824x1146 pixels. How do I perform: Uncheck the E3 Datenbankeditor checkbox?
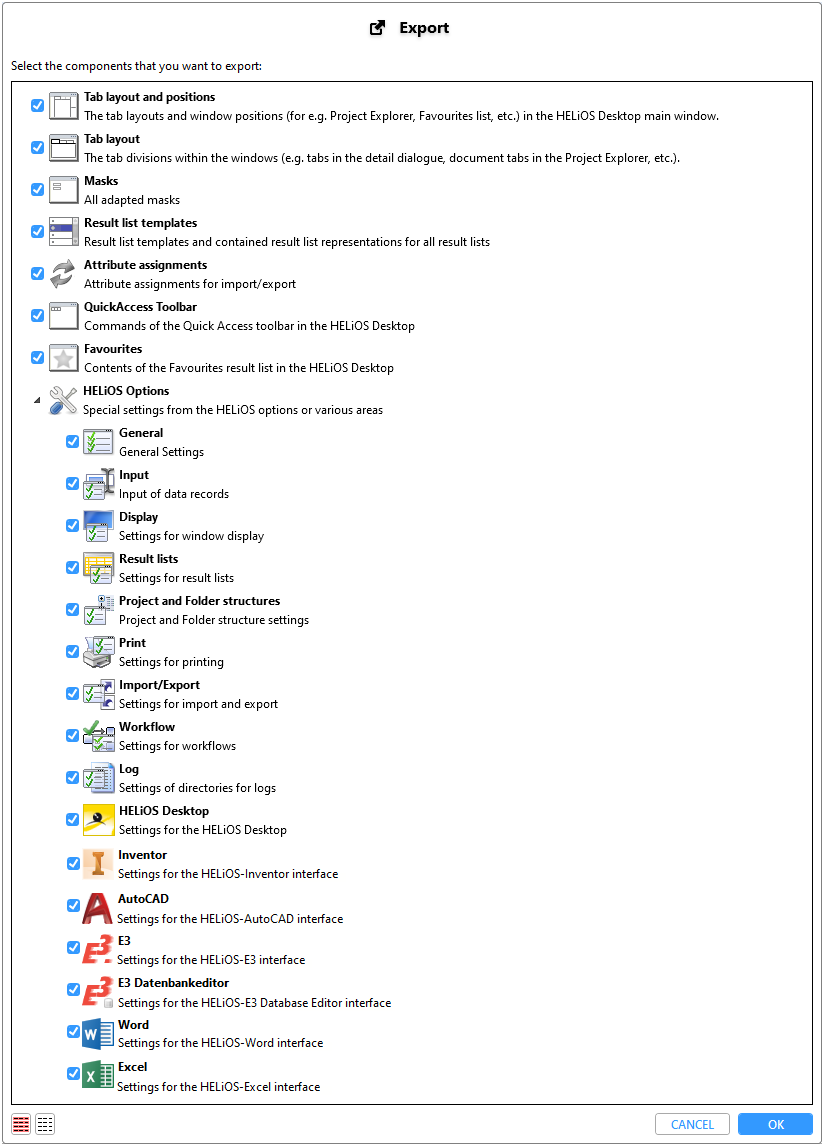[x=73, y=990]
